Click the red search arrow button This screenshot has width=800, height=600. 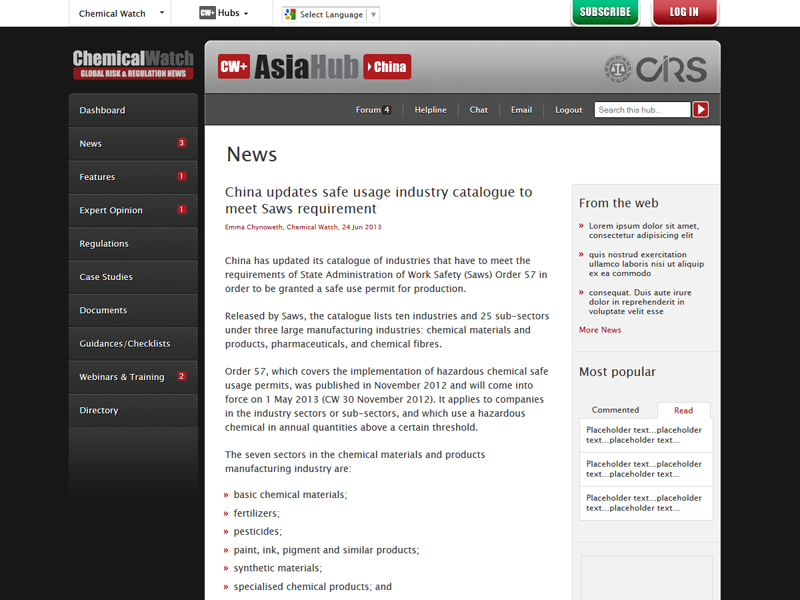tap(701, 110)
